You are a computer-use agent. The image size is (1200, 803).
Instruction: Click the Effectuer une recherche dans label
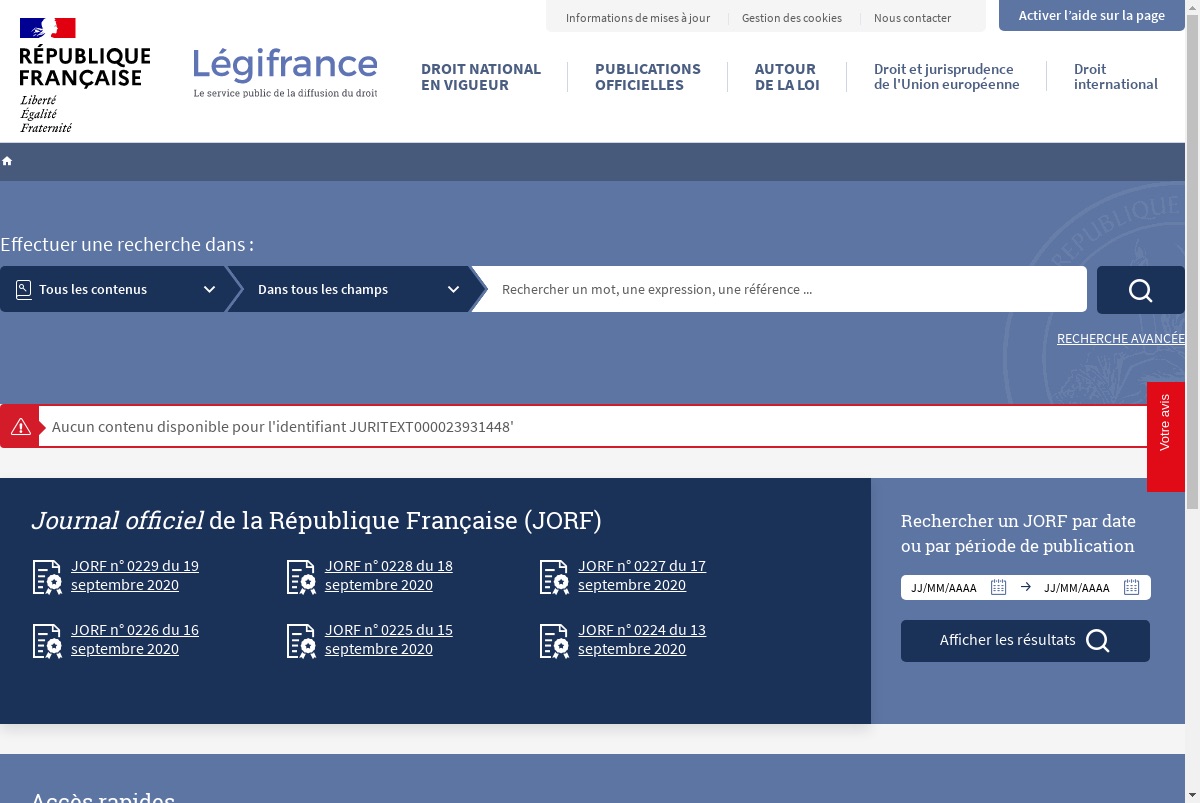[127, 245]
